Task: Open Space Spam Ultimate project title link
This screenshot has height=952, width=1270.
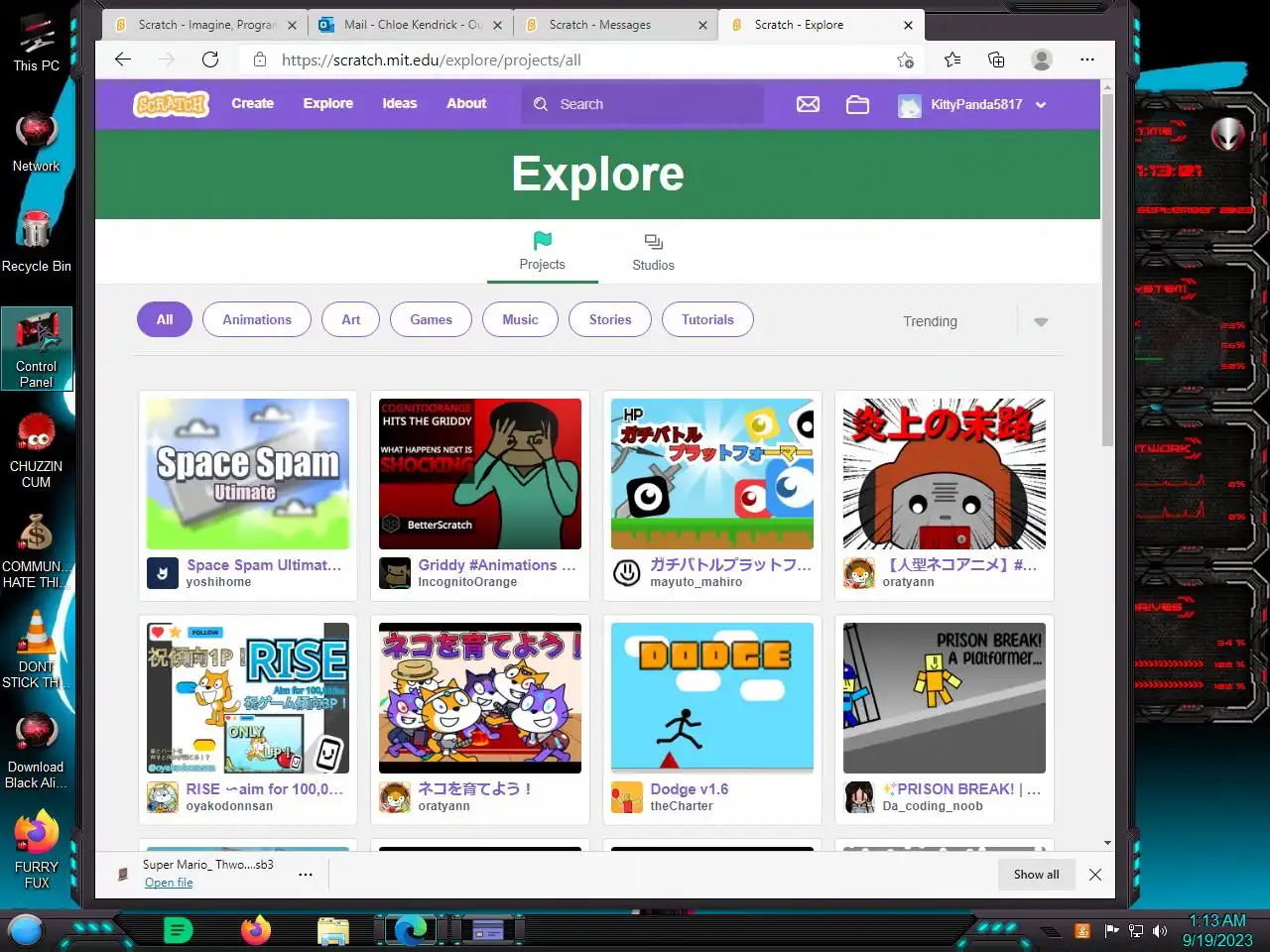Action: point(264,565)
